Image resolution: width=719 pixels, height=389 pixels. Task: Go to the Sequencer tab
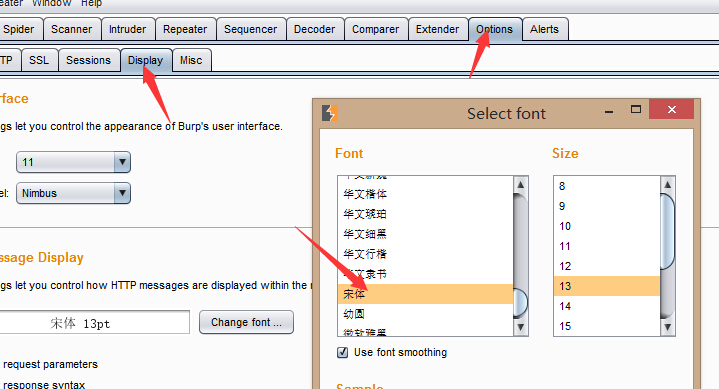coord(251,29)
